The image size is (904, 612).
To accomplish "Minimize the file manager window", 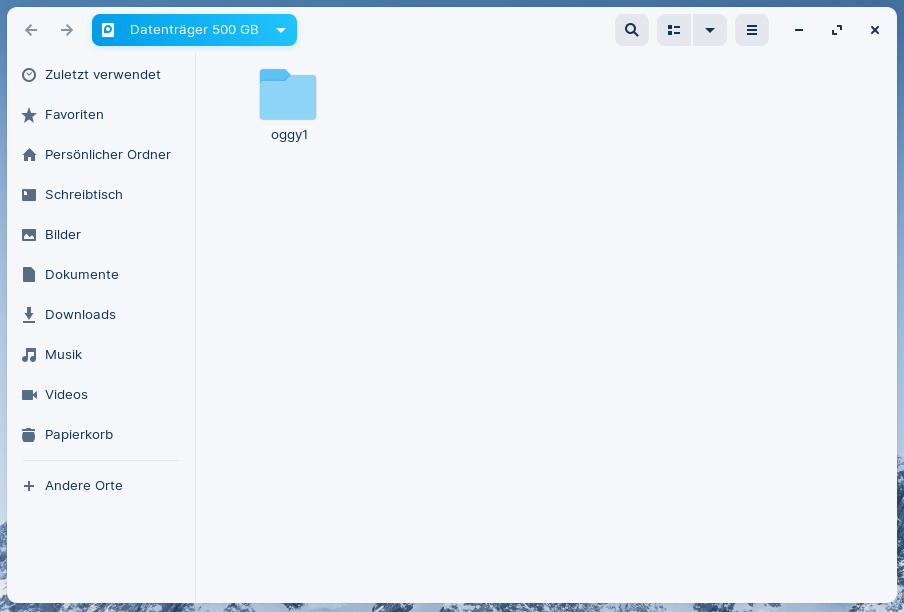I will [x=798, y=30].
